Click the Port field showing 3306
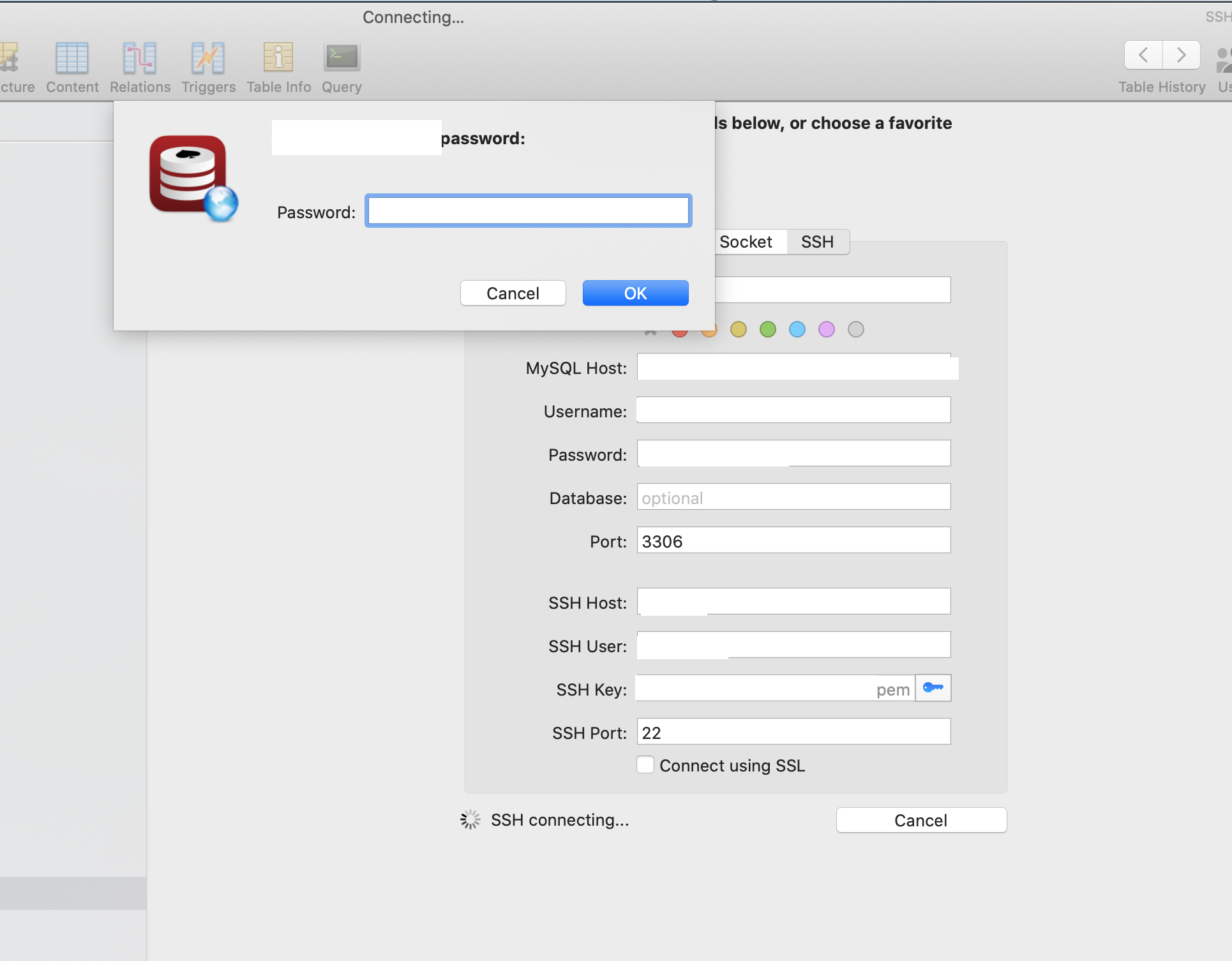The width and height of the screenshot is (1232, 961). (x=793, y=540)
